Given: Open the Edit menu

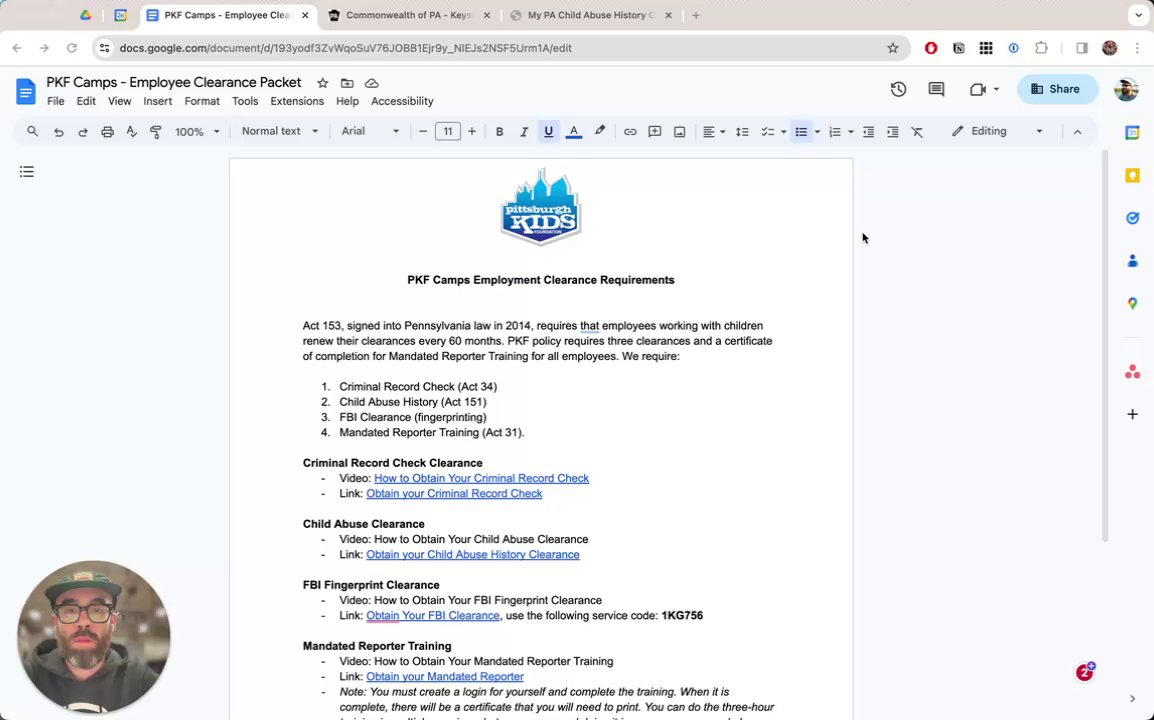Looking at the screenshot, I should coord(86,102).
